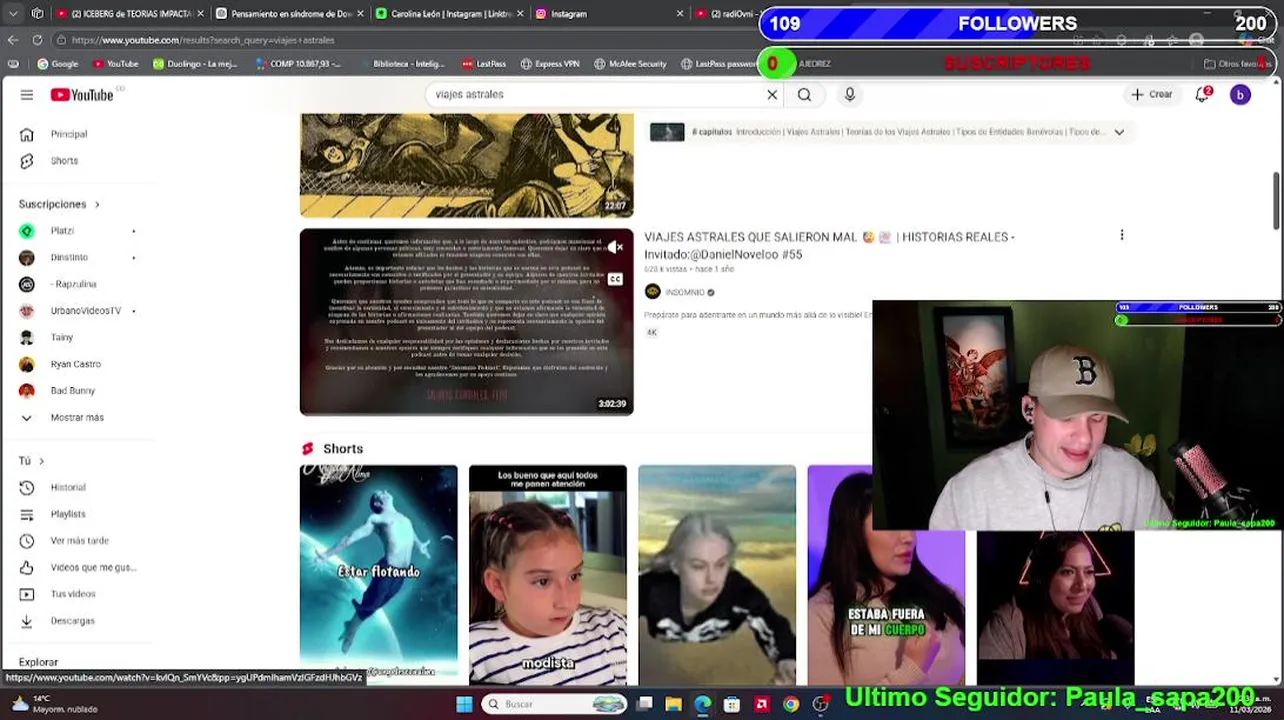The width and height of the screenshot is (1284, 720).
Task: Open Tainy subscription channel
Action: click(x=62, y=338)
